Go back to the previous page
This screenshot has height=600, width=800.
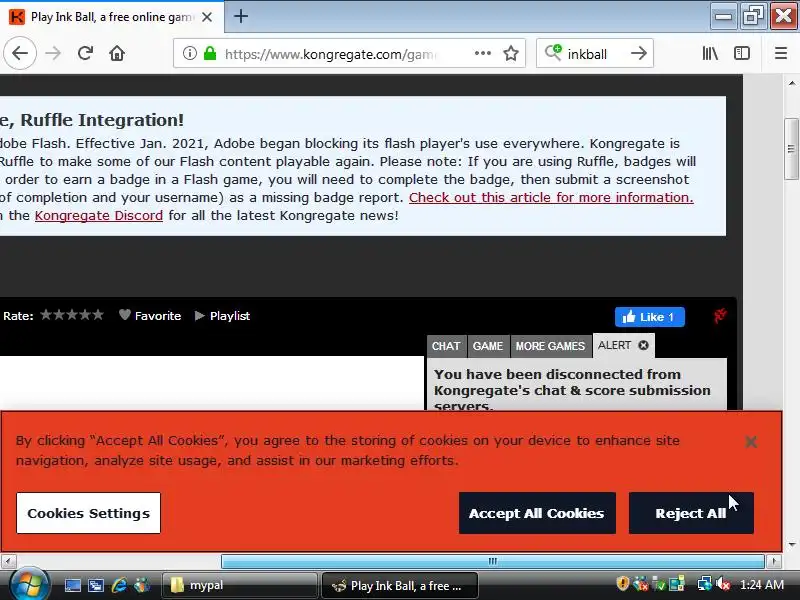pyautogui.click(x=20, y=53)
